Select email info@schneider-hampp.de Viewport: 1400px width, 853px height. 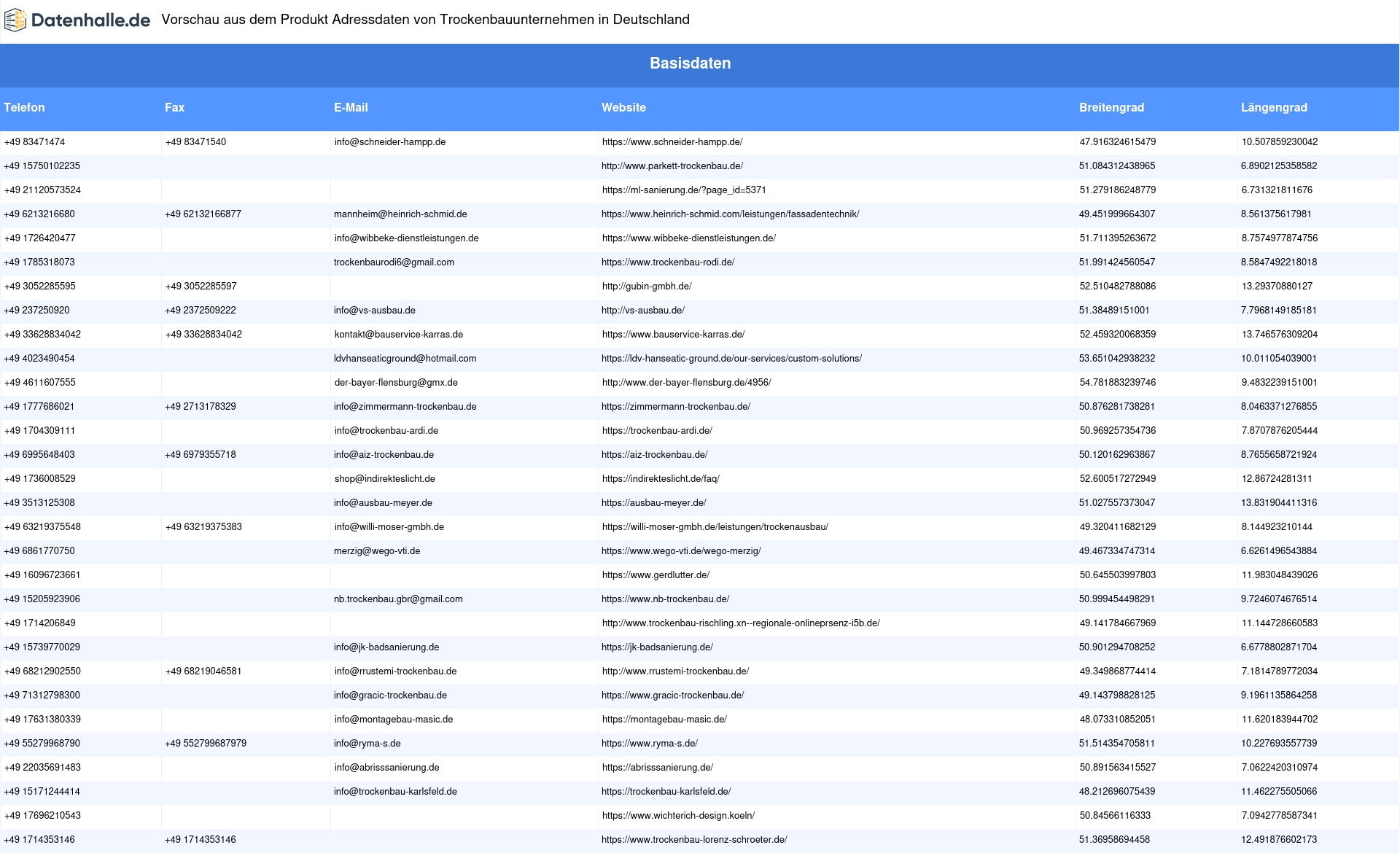390,142
